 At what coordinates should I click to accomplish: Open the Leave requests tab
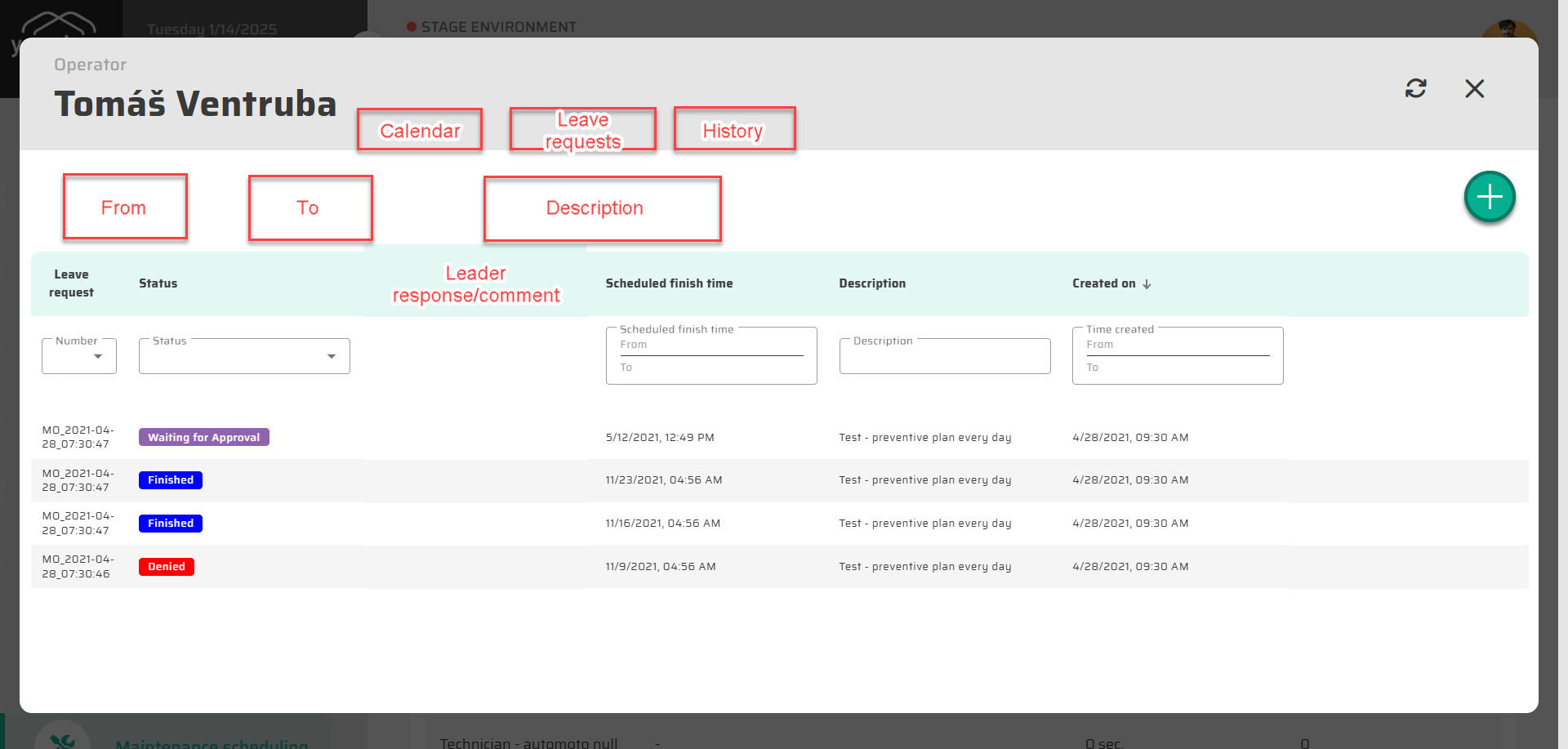[582, 130]
